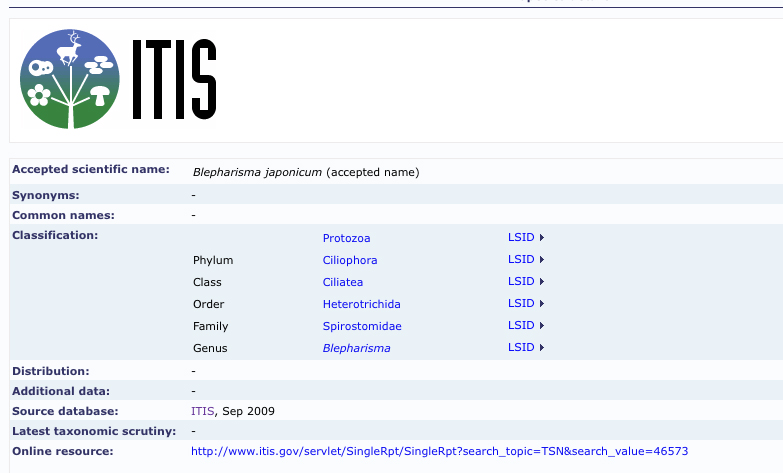Open the Ciliatea class link
The image size is (783, 473).
(x=343, y=282)
